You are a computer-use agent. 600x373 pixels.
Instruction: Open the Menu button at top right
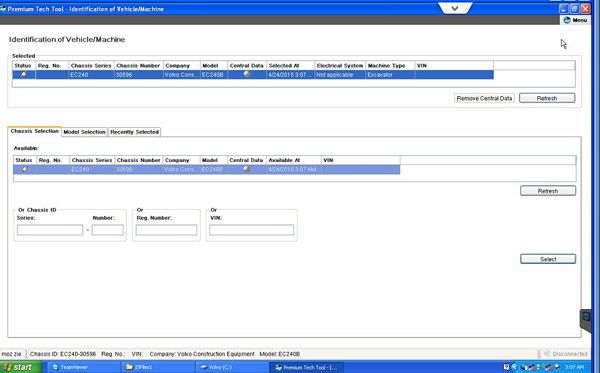pos(575,20)
